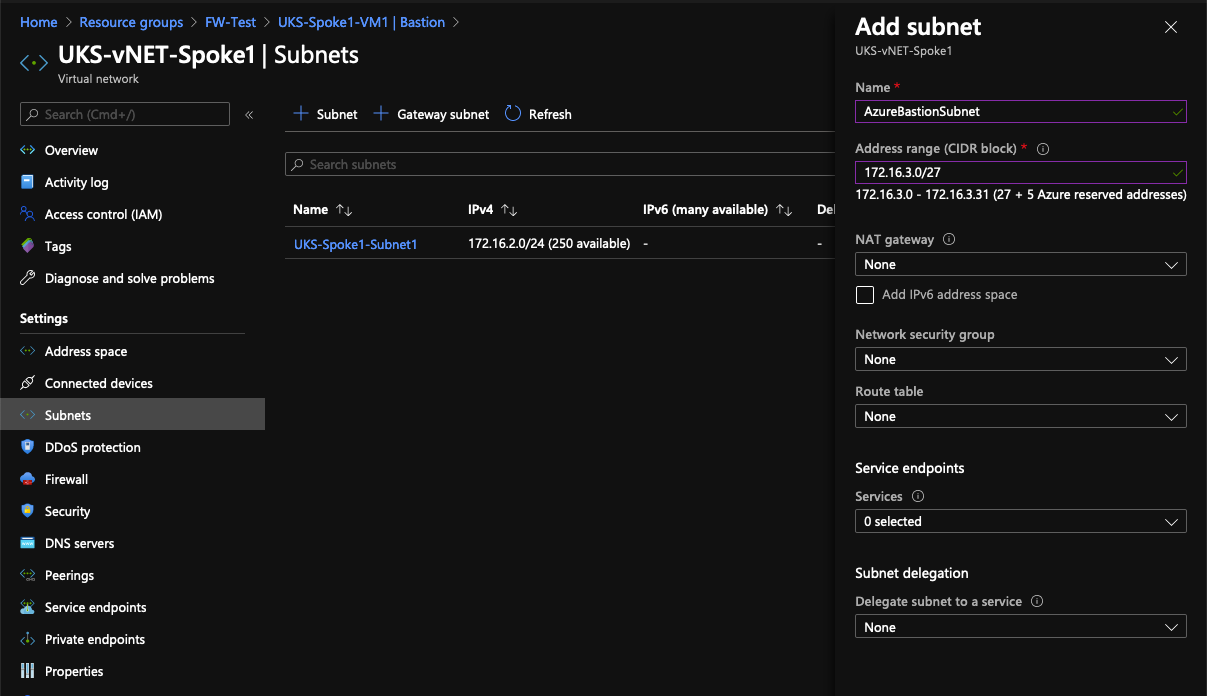This screenshot has width=1207, height=696.
Task: Open the NAT gateway dropdown
Action: coord(1021,265)
